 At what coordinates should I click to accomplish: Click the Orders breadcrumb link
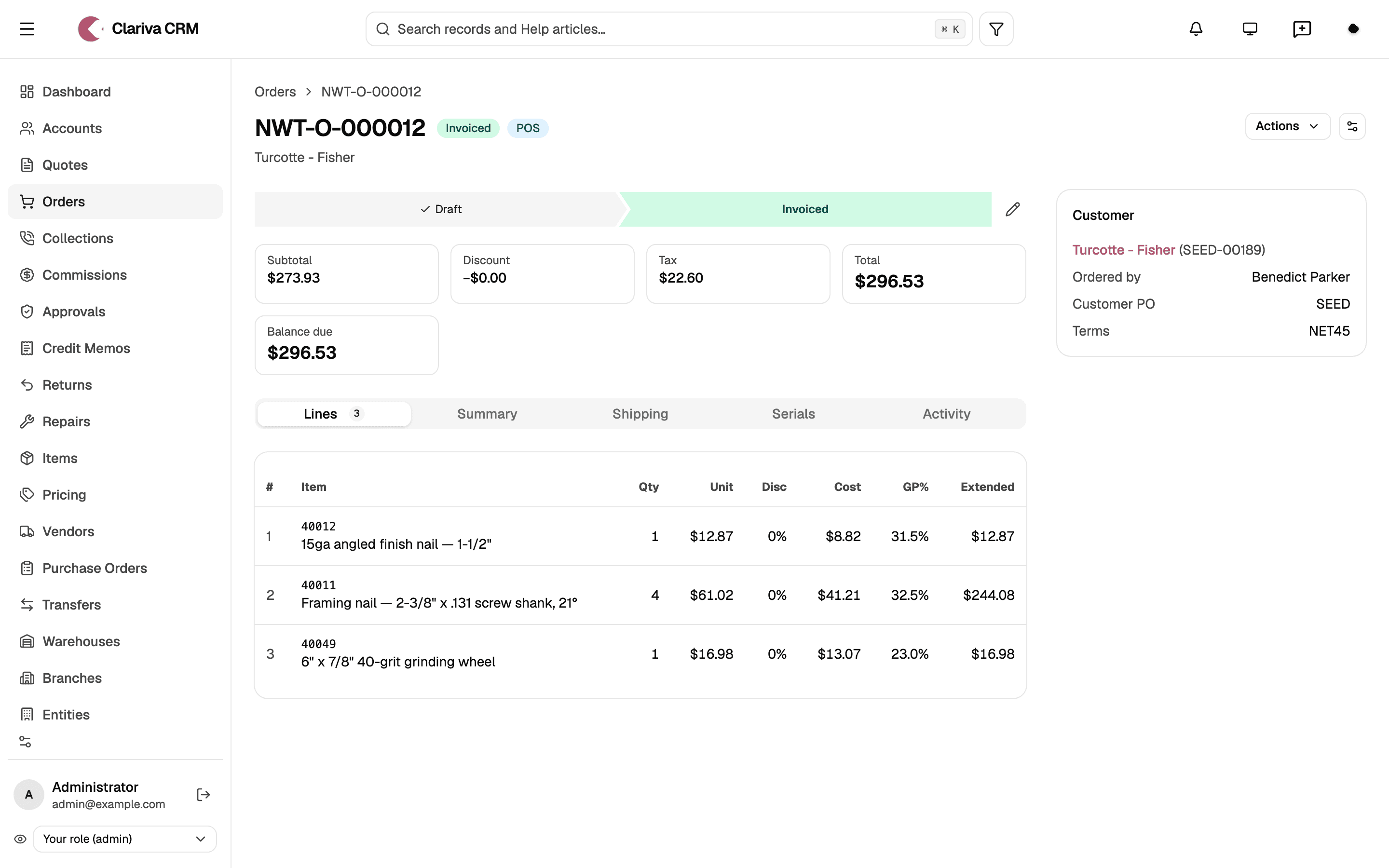[x=275, y=92]
